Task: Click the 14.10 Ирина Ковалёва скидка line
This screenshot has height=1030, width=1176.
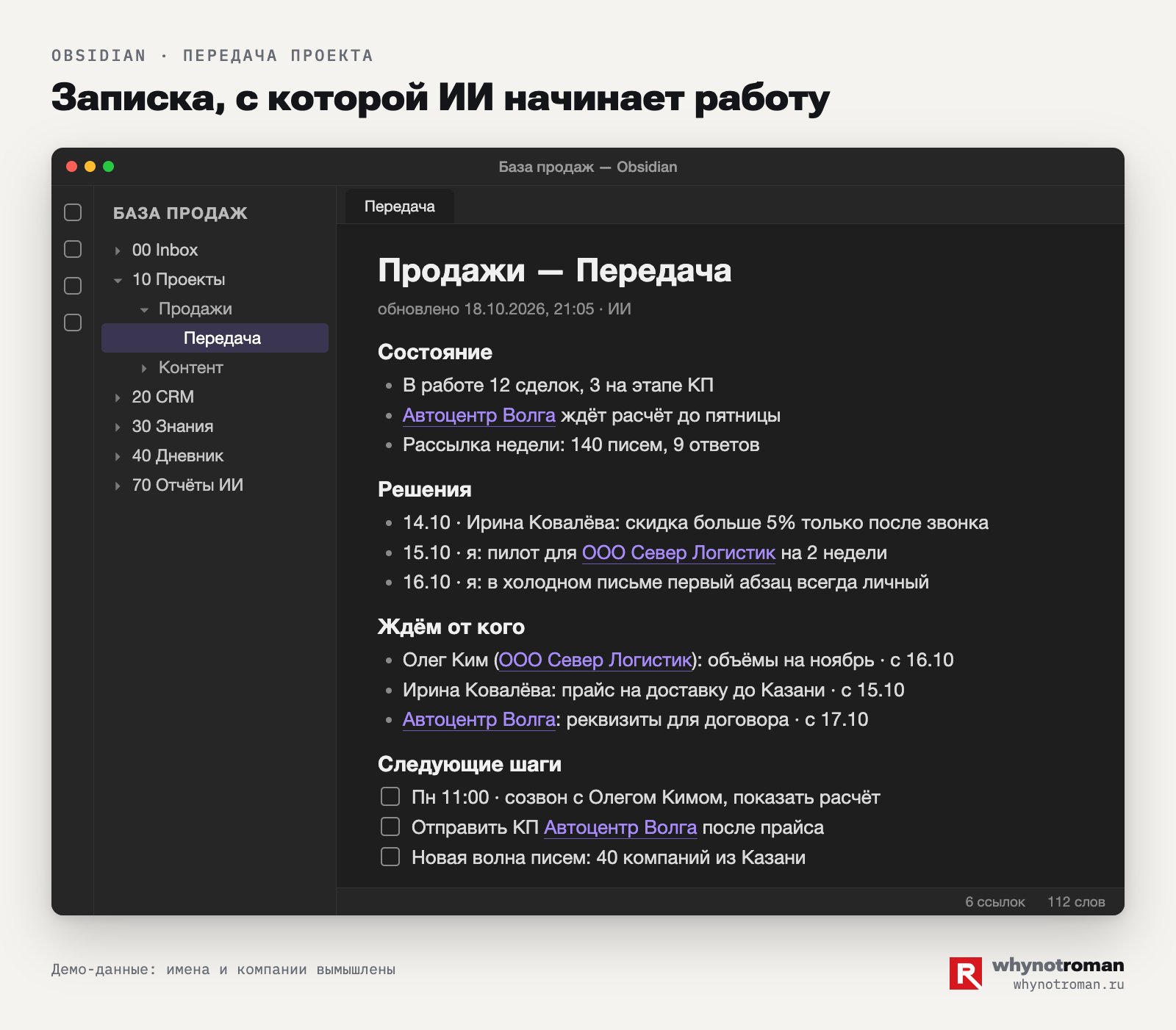Action: (x=695, y=522)
